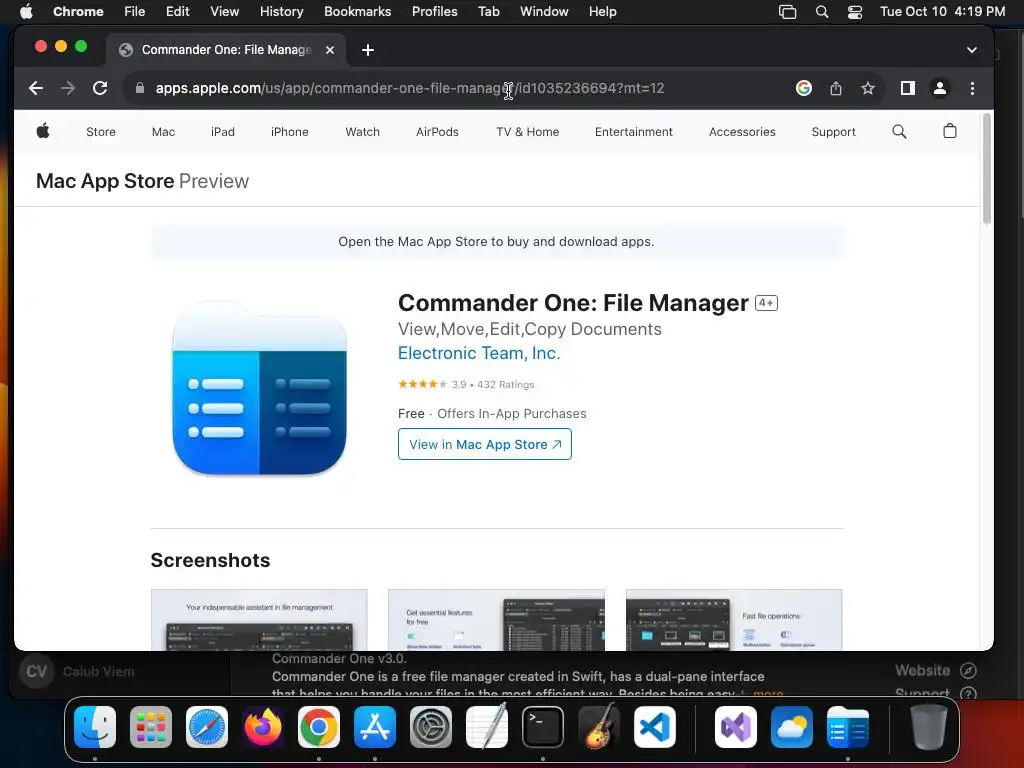Launch Firefox from the Dock
This screenshot has height=768, width=1024.
tap(263, 727)
